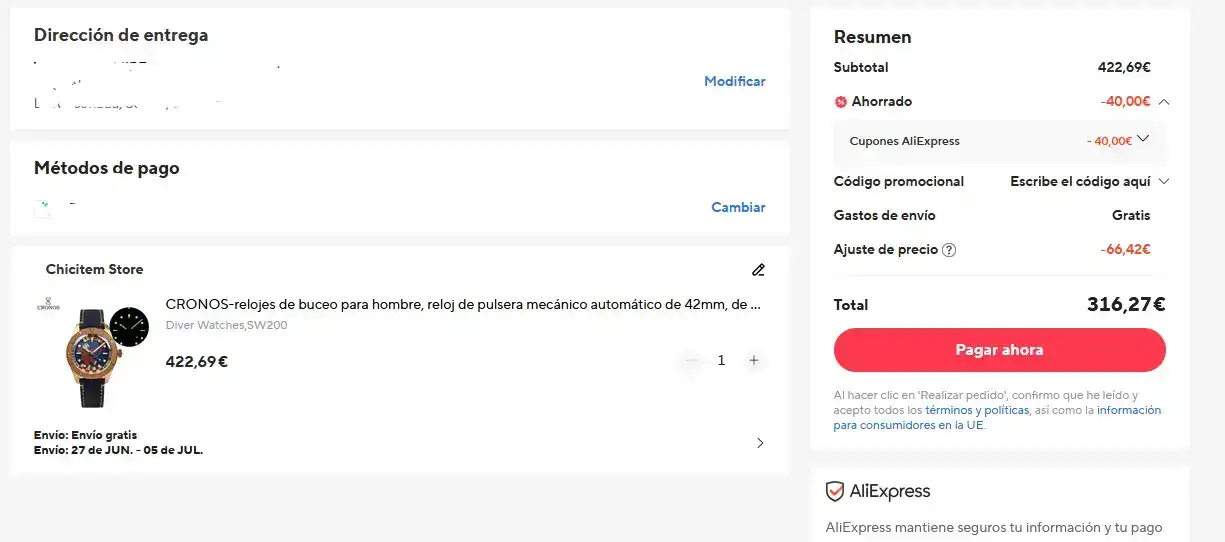Click the CRONOS brand logo on product image
The image size is (1225, 542).
click(x=48, y=303)
